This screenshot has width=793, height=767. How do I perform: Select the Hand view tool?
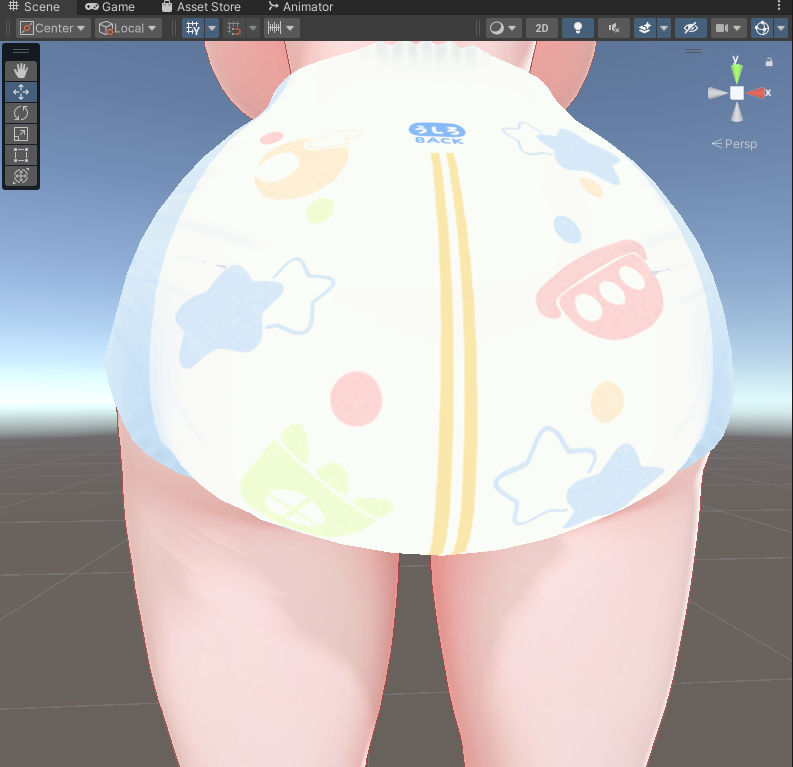21,71
